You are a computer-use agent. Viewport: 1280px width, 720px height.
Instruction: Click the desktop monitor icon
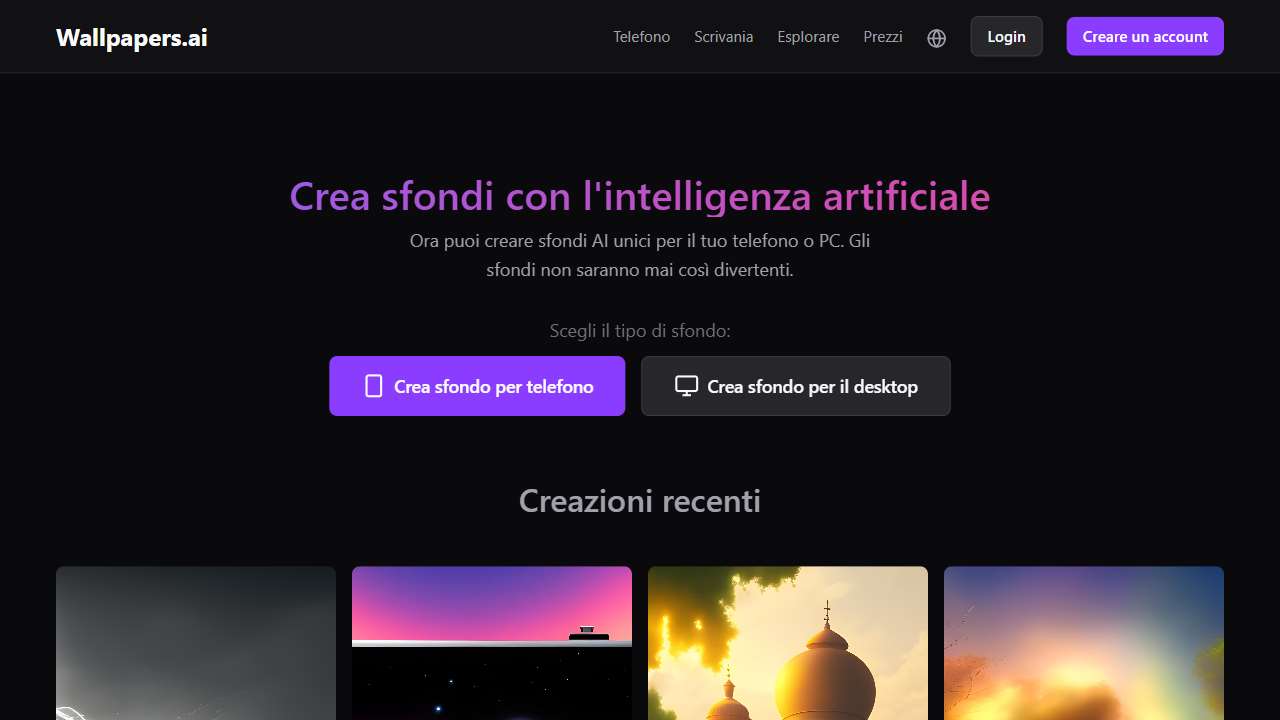point(686,386)
